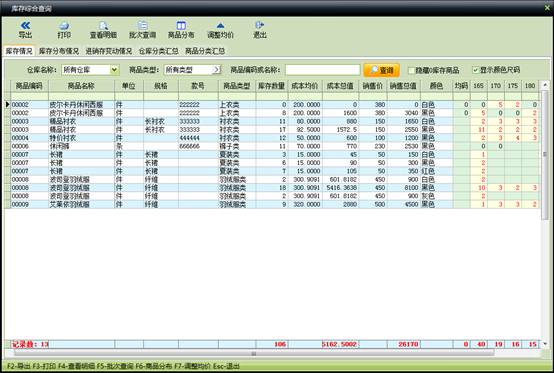Click the row pointer arrow of the first row
Viewport: 554px width, 373px height.
click(7, 104)
